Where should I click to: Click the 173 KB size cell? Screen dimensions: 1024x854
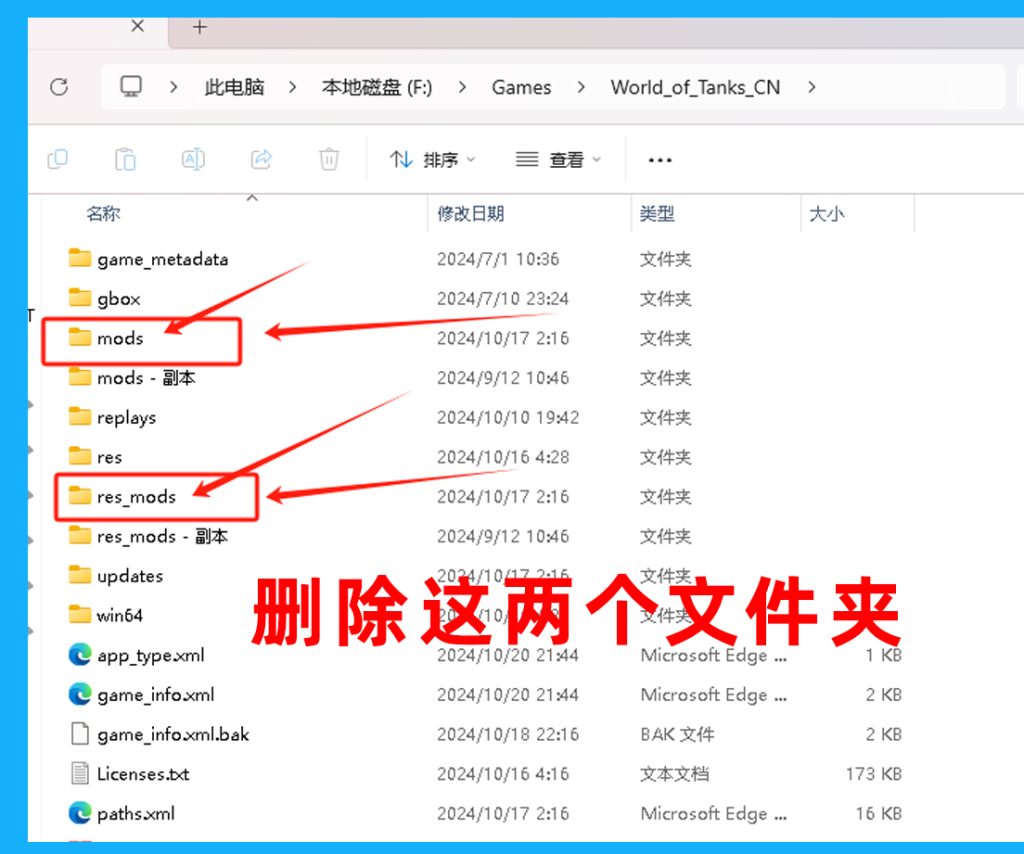[873, 774]
